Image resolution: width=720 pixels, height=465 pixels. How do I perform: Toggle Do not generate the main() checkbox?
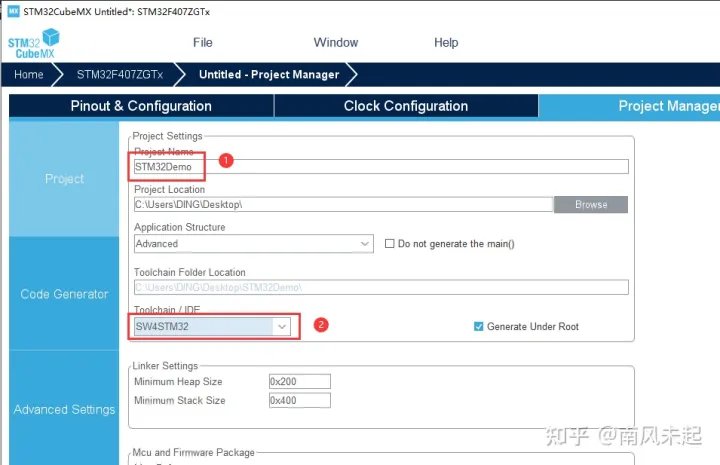point(389,244)
